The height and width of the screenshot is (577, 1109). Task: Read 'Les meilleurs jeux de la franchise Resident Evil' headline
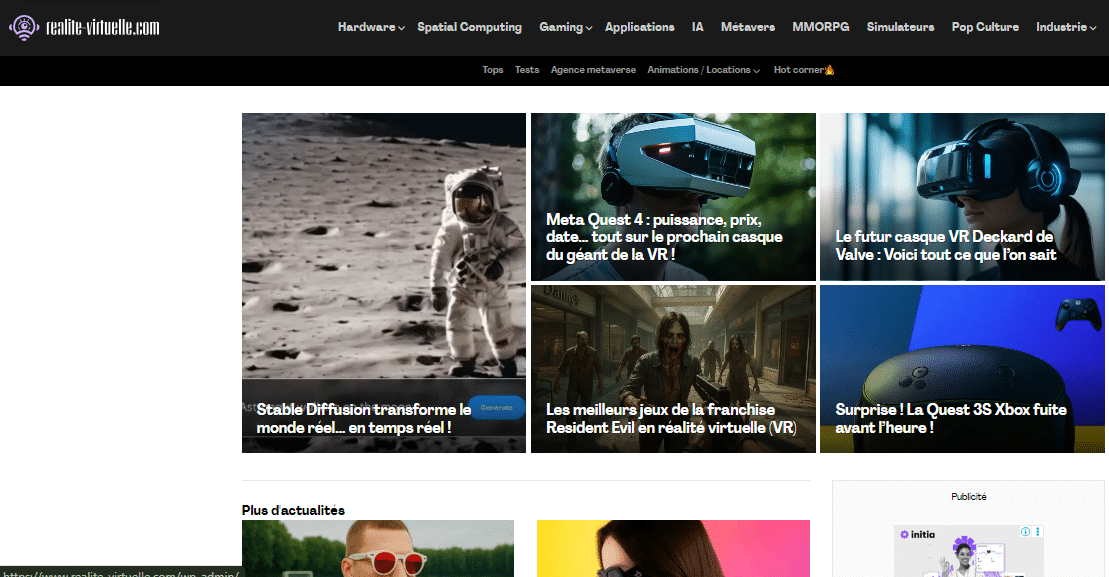tap(671, 419)
